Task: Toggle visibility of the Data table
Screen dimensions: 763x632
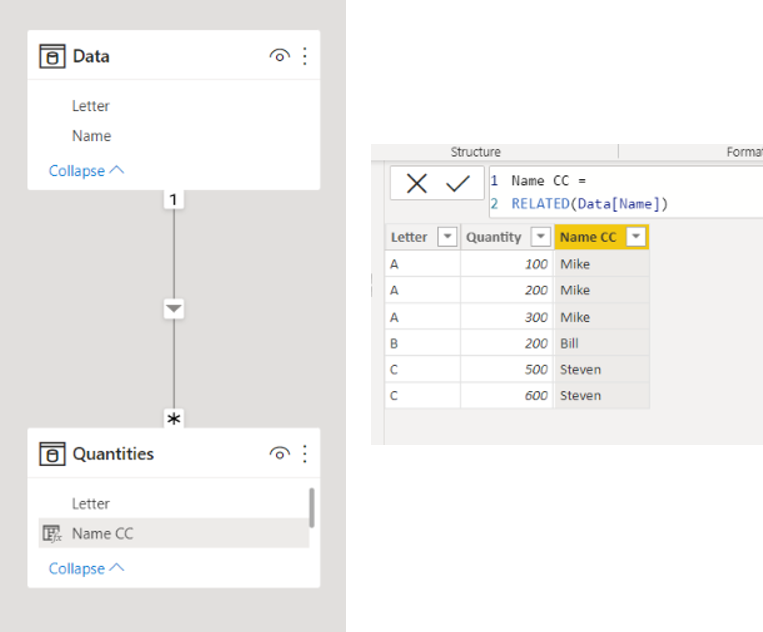Action: point(279,56)
